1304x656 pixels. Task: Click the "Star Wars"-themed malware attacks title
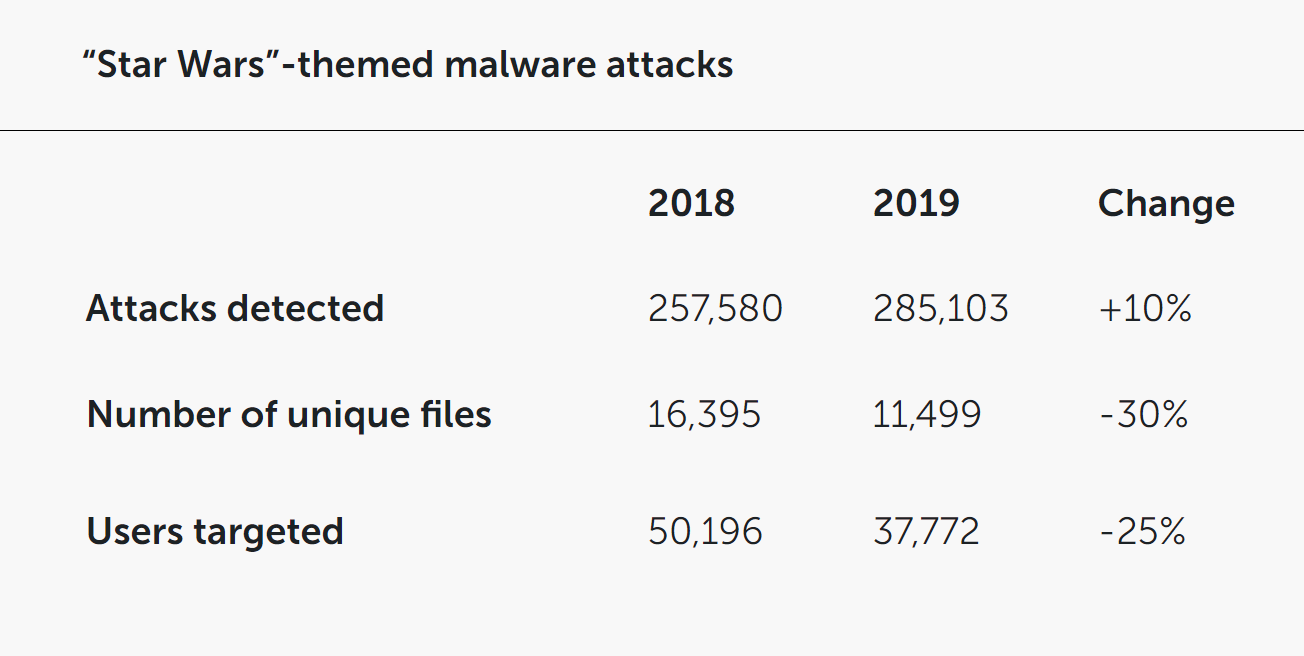pyautogui.click(x=408, y=65)
